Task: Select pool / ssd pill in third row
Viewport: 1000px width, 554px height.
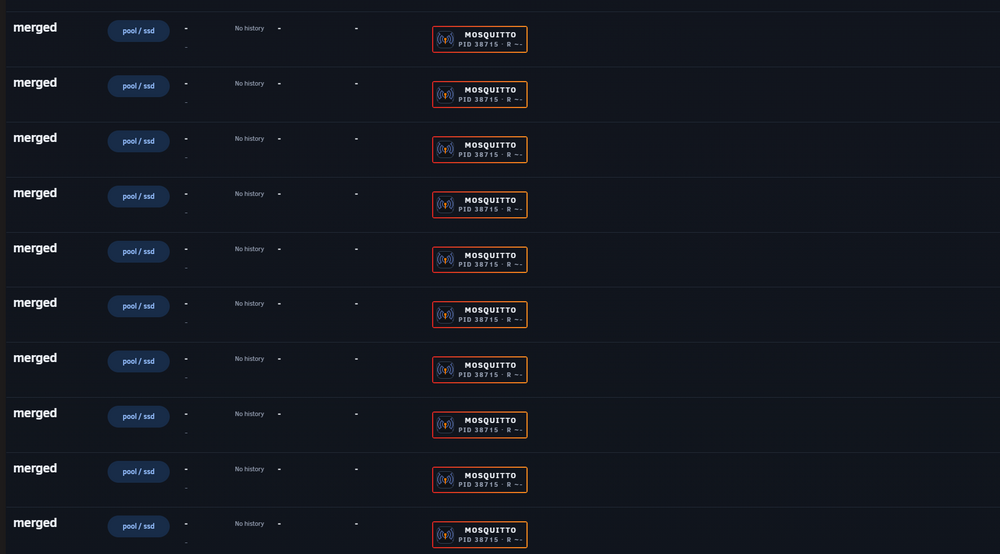Action: click(x=138, y=141)
